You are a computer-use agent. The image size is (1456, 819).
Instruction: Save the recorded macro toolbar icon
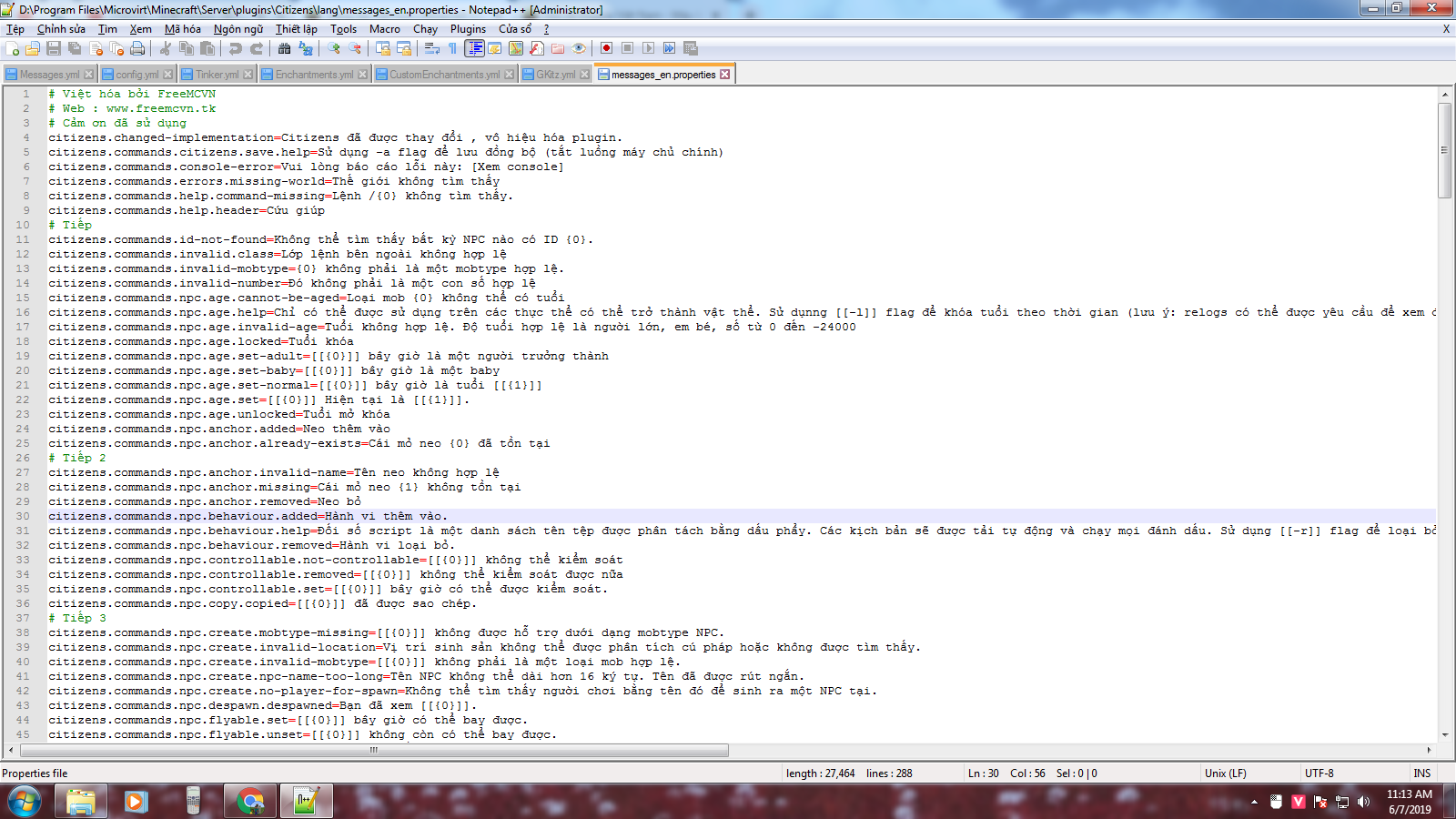coord(691,48)
